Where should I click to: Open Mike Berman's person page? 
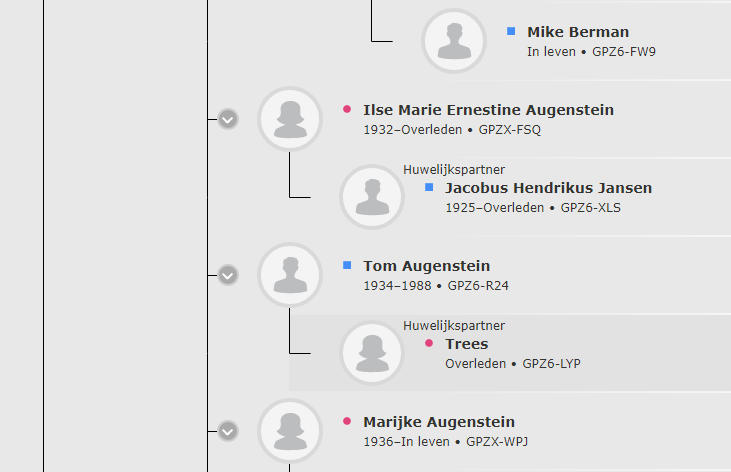tap(578, 32)
